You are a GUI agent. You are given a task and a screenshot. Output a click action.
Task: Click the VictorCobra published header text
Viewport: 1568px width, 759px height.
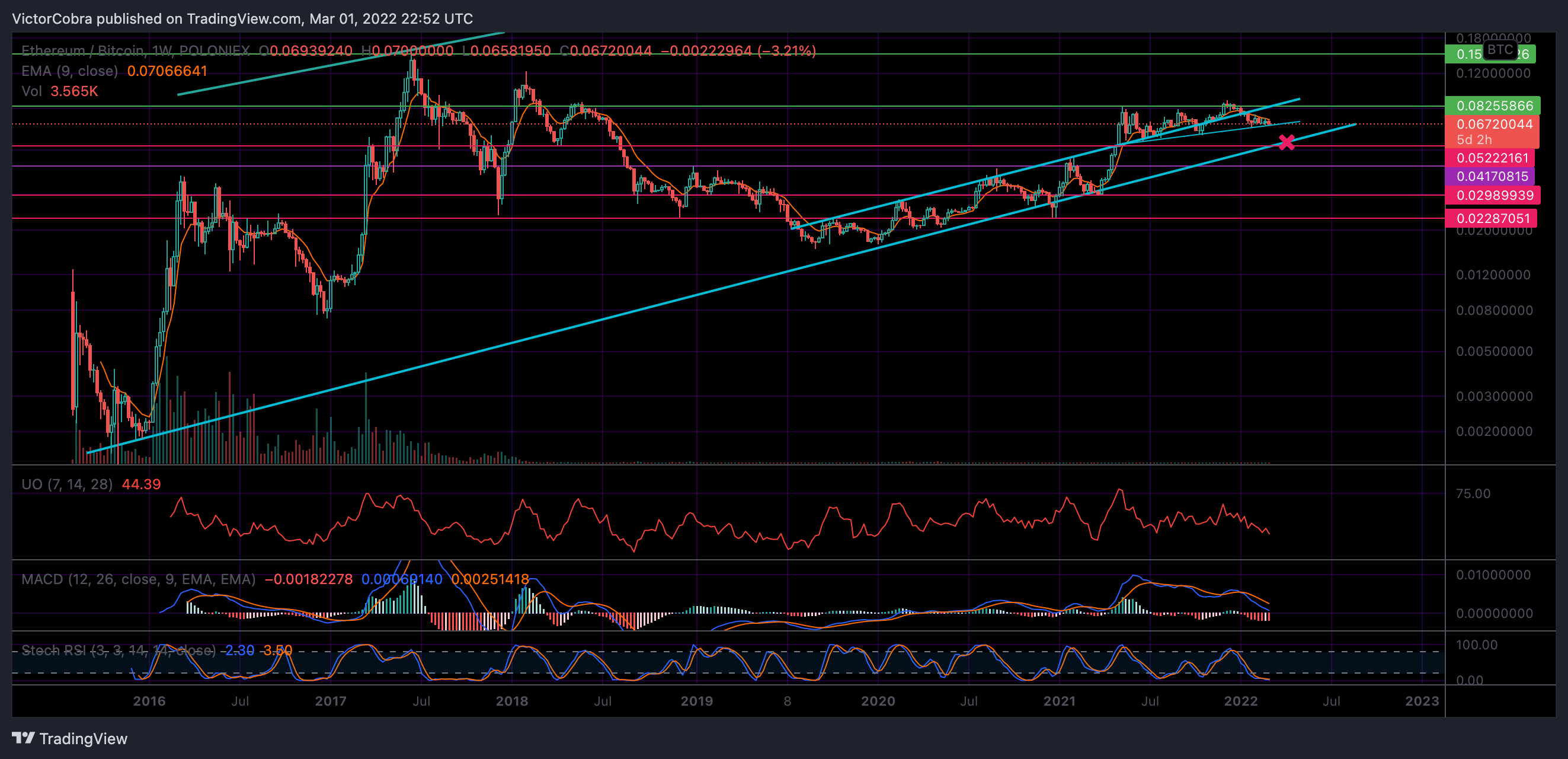(x=242, y=19)
